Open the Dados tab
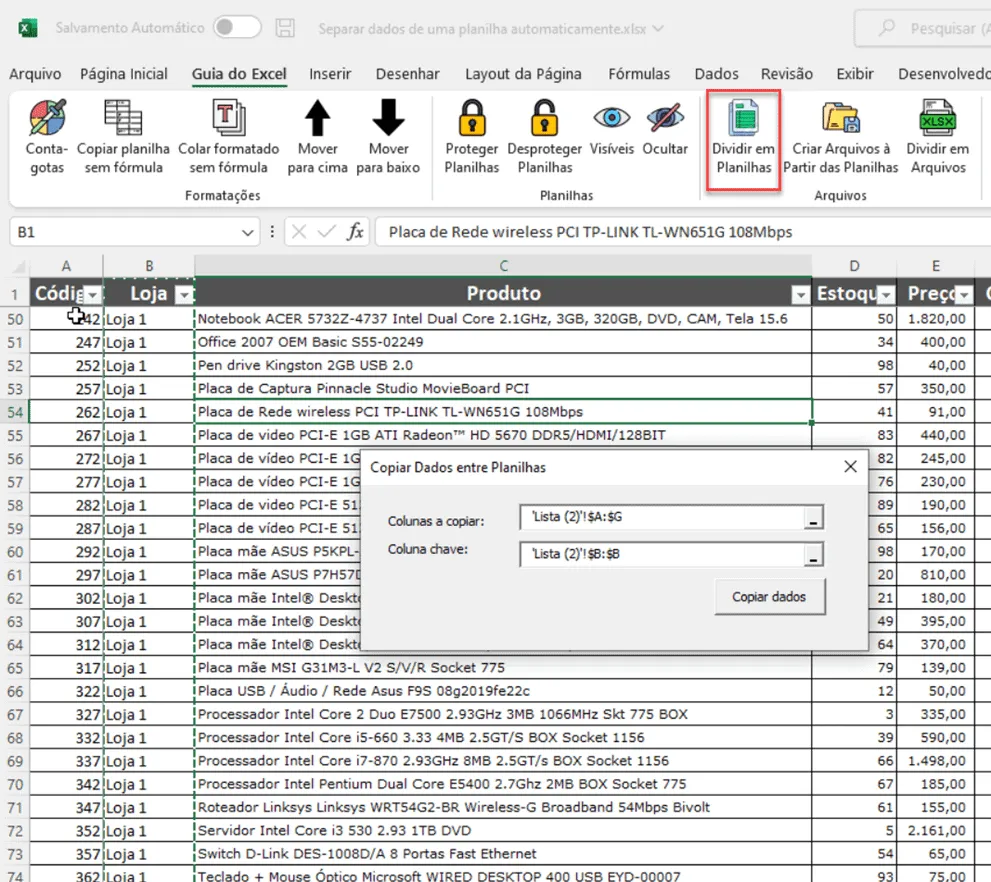The image size is (991, 882). click(717, 74)
